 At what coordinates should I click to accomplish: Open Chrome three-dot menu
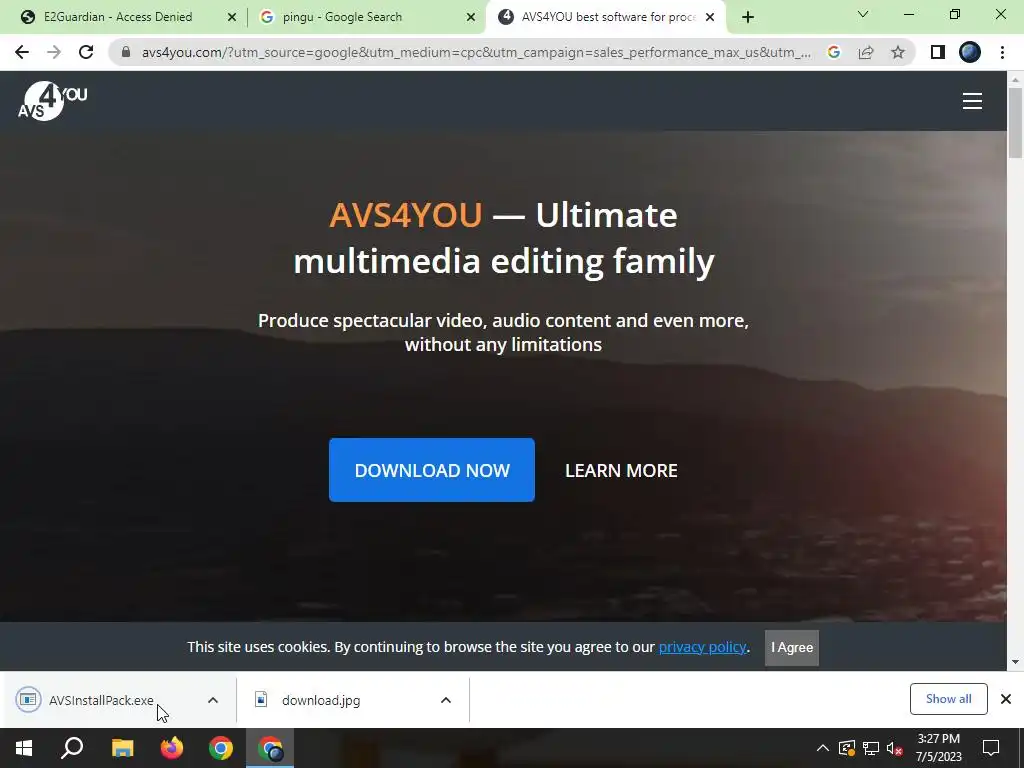tap(1002, 52)
